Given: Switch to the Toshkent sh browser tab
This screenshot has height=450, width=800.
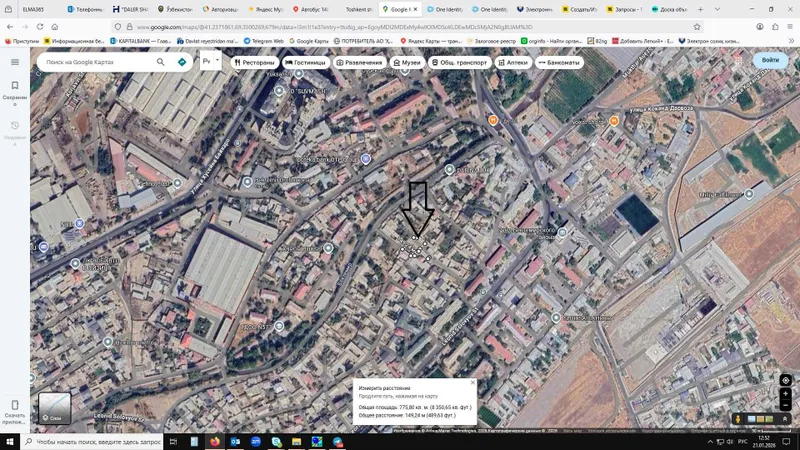Looking at the screenshot, I should (x=359, y=9).
